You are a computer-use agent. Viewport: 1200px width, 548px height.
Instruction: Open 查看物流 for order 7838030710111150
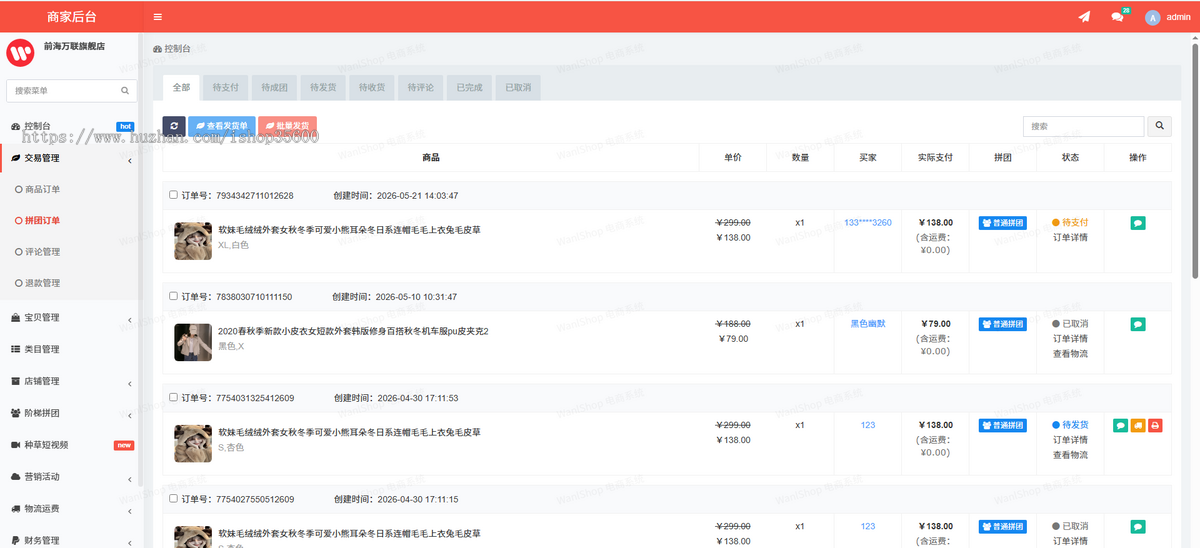[1070, 354]
